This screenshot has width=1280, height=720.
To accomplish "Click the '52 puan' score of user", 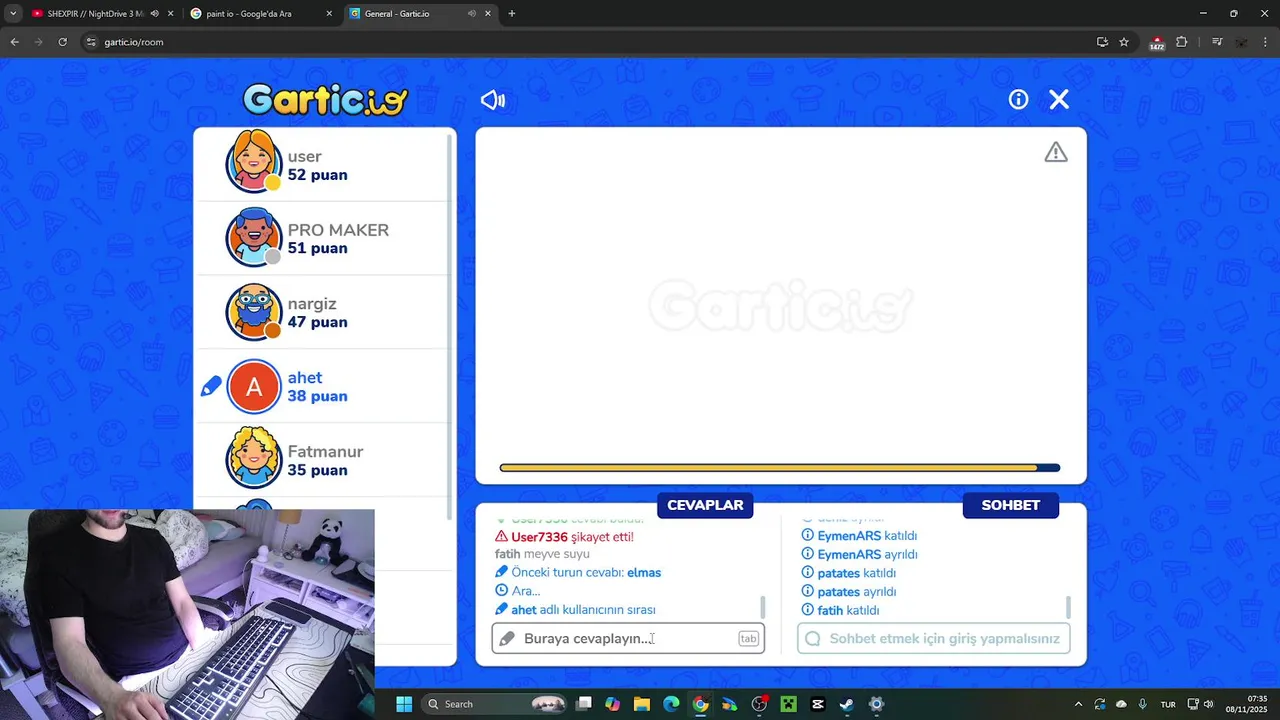I will click(318, 175).
